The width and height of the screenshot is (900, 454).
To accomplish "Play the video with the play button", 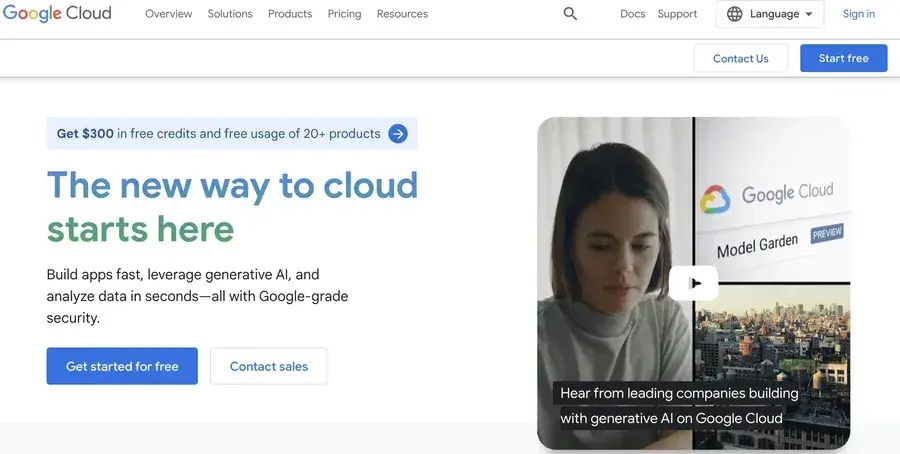I will [x=693, y=283].
